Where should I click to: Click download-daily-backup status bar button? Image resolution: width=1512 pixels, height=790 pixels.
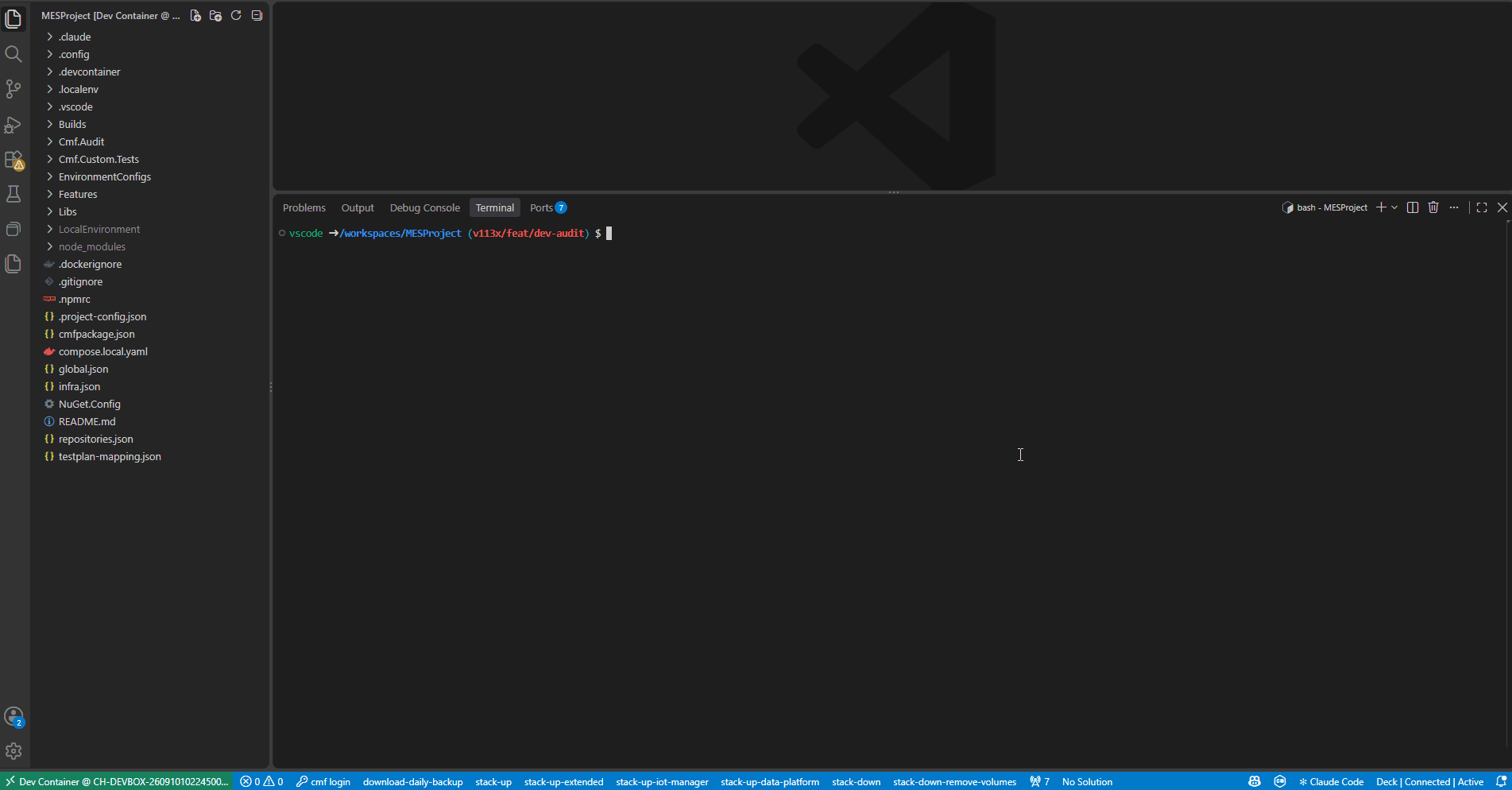click(413, 781)
